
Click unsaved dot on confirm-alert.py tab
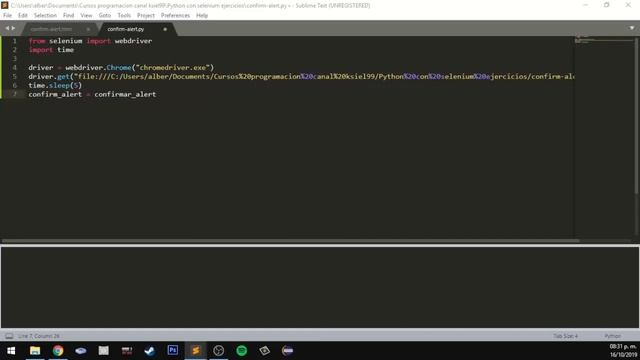pos(165,29)
